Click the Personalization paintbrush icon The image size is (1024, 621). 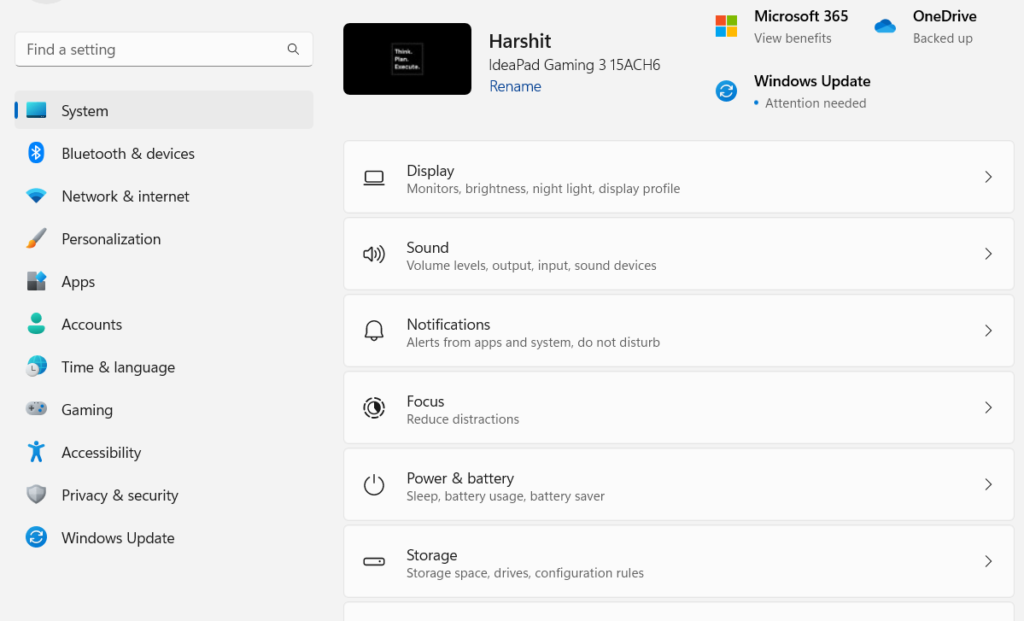[x=36, y=239]
